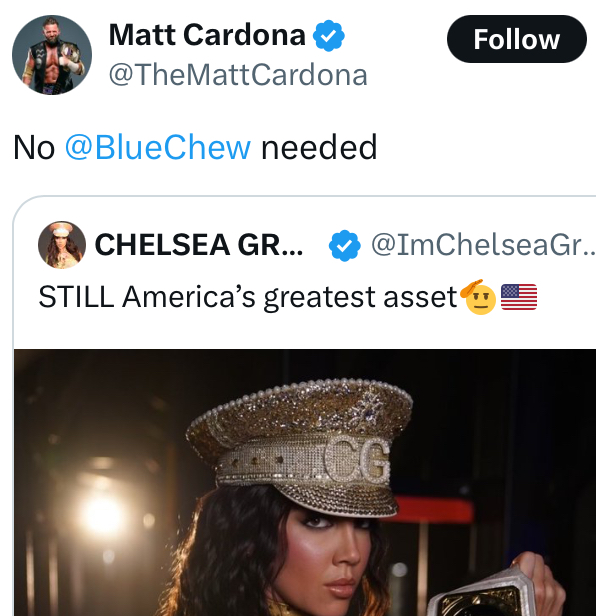Click the @TheMattCardona handle

[x=238, y=75]
